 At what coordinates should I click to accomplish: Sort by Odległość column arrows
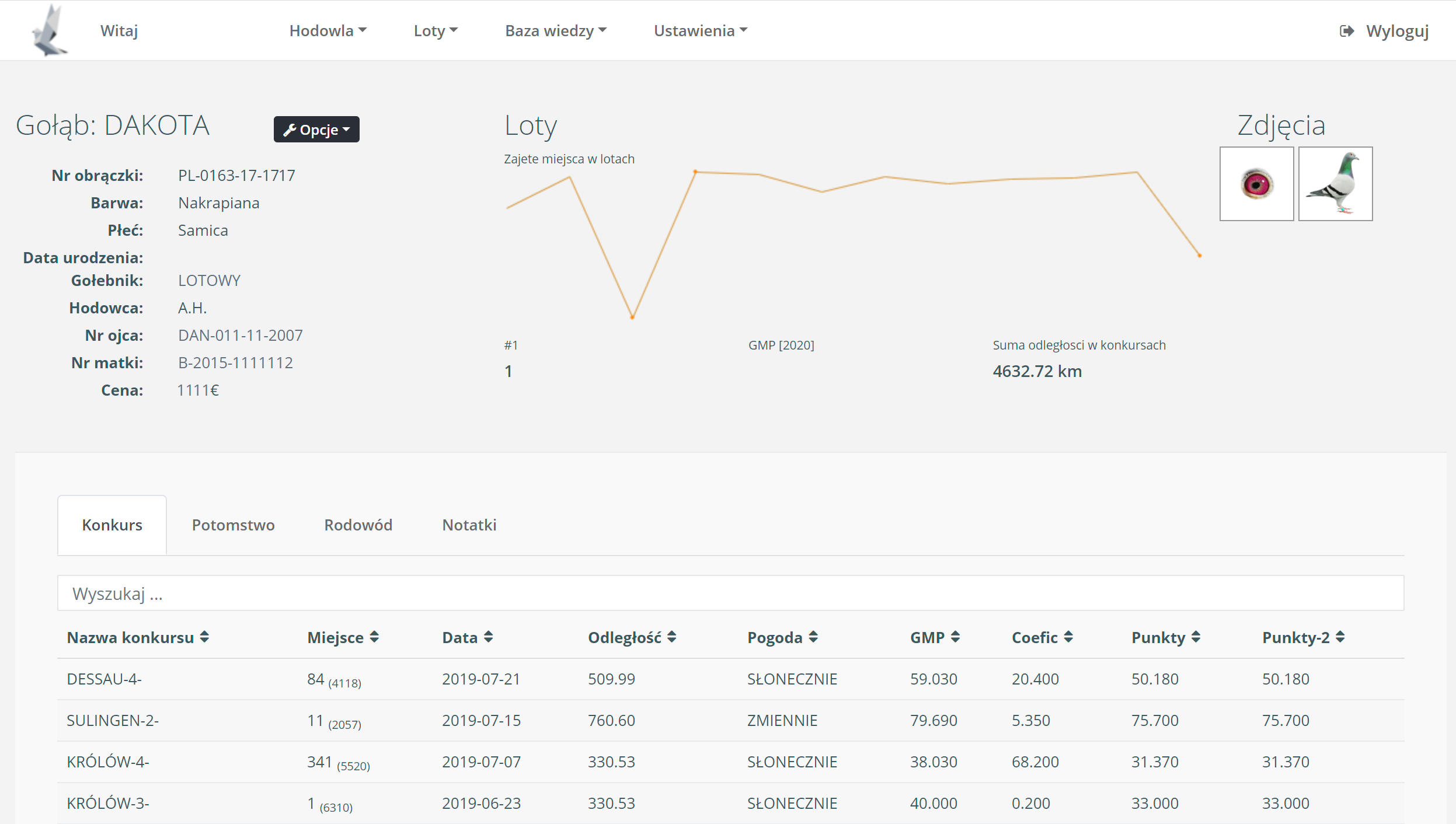(672, 637)
